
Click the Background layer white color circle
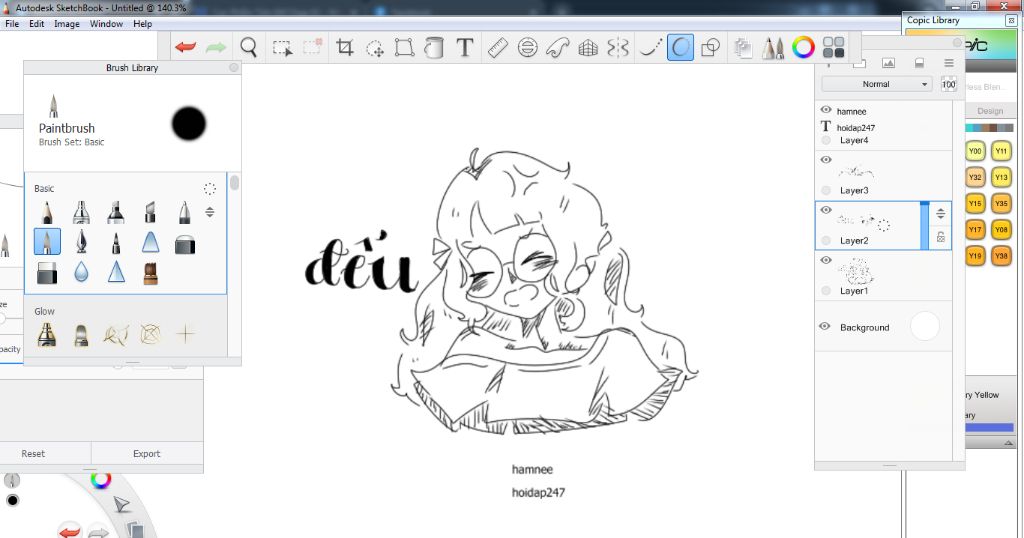coord(925,326)
